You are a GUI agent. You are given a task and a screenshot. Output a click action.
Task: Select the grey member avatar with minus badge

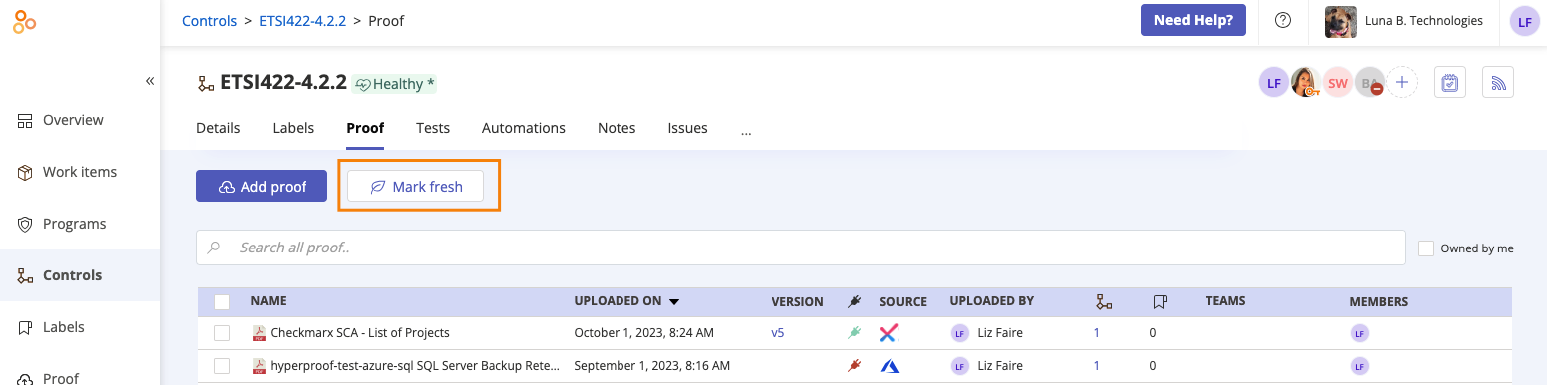(1369, 83)
